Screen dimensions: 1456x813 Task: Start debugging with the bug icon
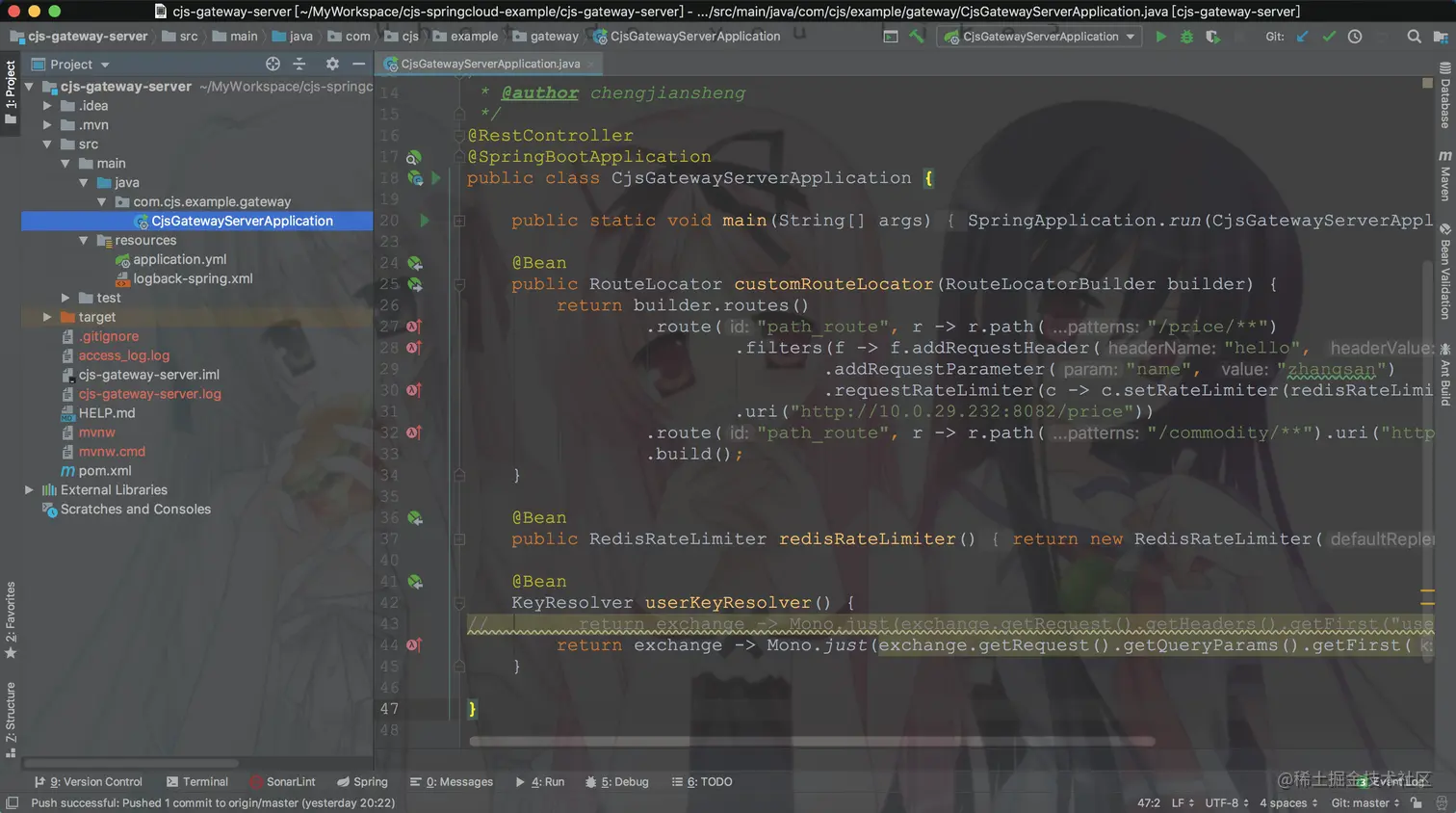pyautogui.click(x=1186, y=37)
